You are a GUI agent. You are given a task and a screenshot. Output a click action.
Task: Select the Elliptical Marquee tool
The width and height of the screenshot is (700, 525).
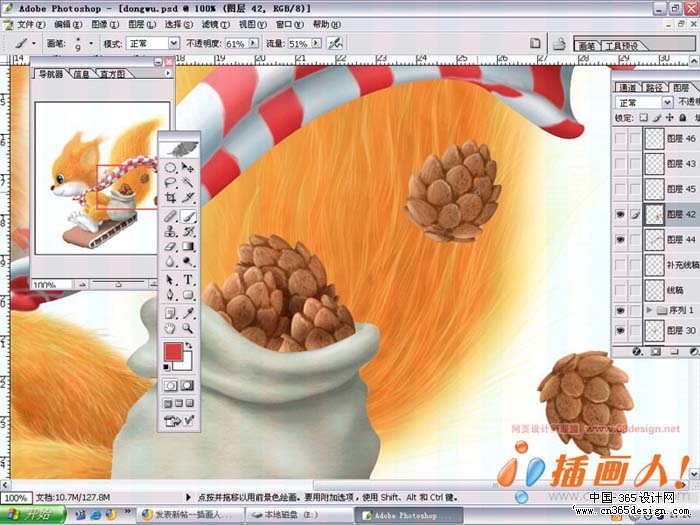pos(170,168)
